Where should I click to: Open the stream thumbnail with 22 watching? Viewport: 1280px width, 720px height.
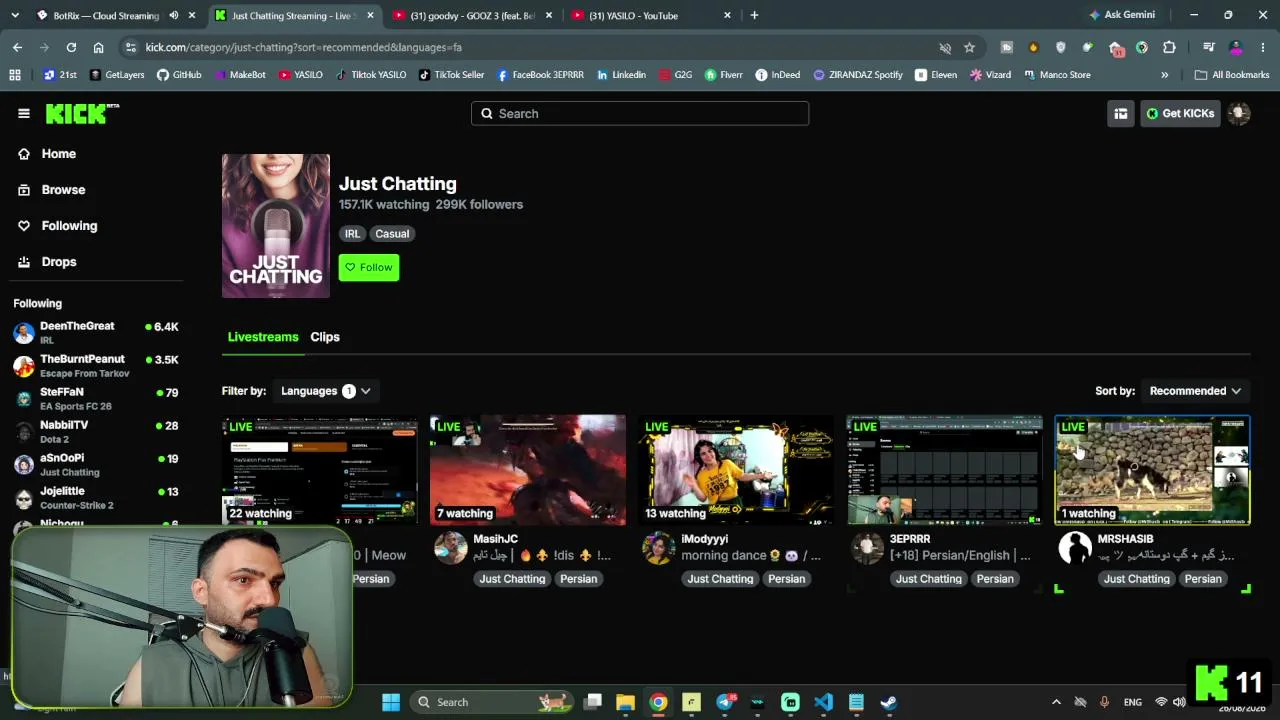coord(320,470)
